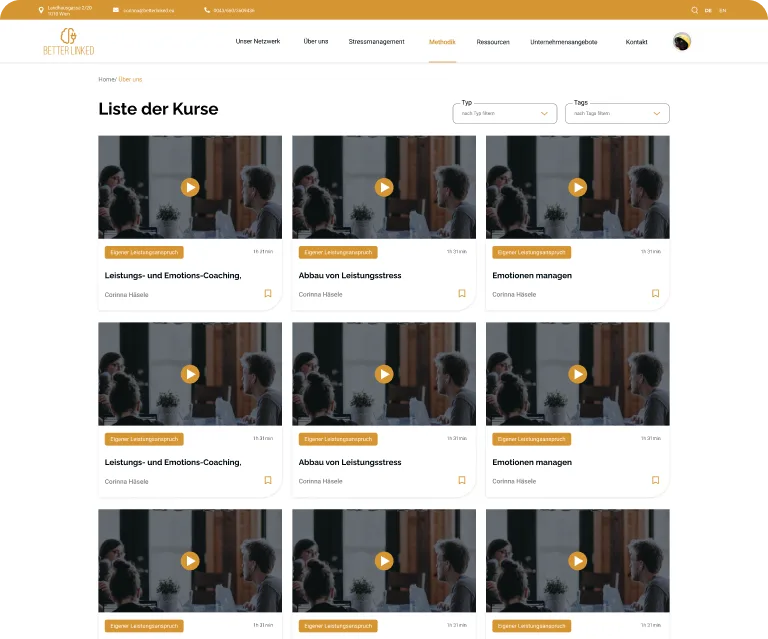Screen dimensions: 768x639
Task: Click the chevron arrow of the Typ filter
Action: click(544, 114)
